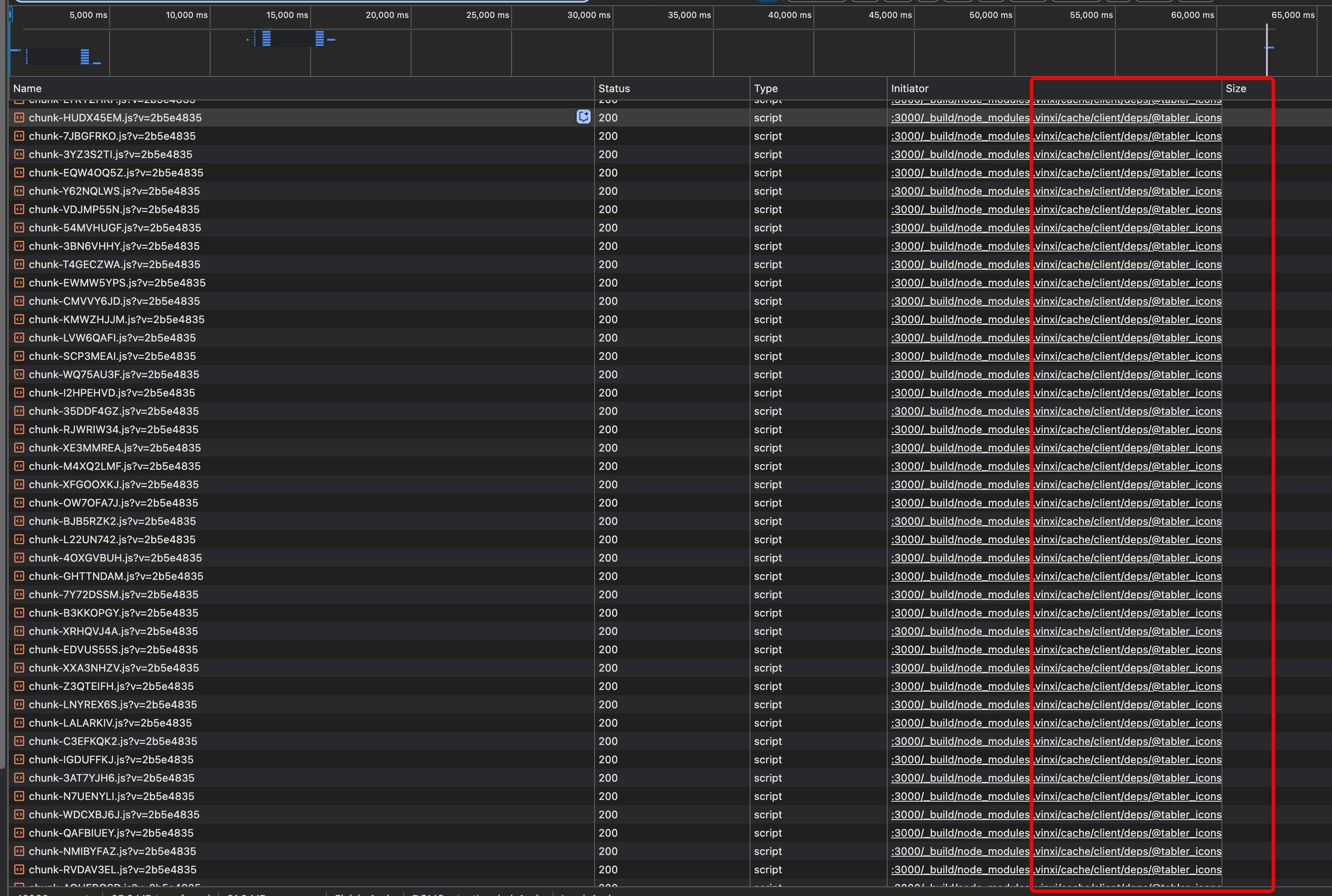The height and width of the screenshot is (896, 1332).
Task: Click script file icon beside chunk-LVW6QAFI.js
Action: (19, 338)
